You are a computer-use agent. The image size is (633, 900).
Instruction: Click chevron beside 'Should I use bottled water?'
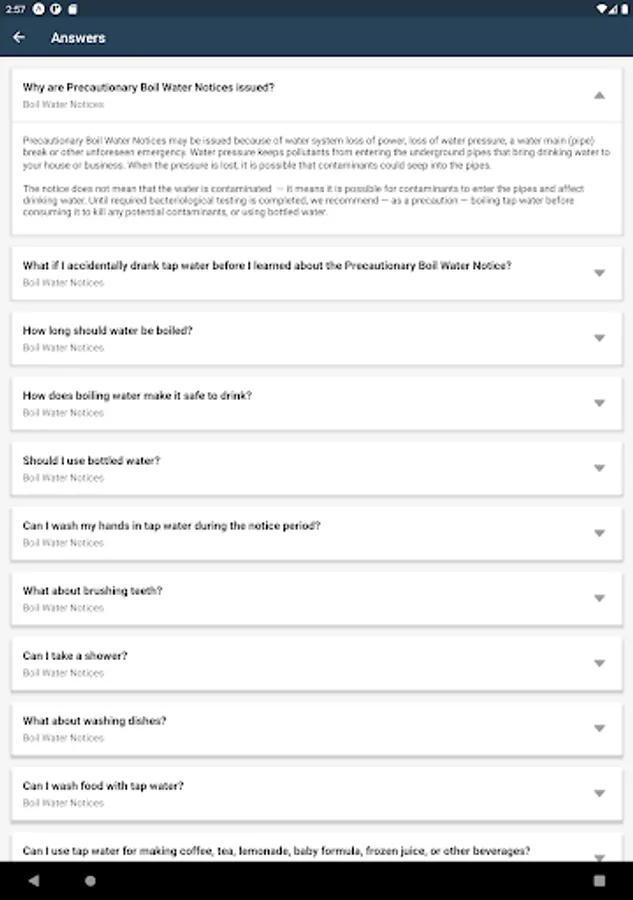599,468
